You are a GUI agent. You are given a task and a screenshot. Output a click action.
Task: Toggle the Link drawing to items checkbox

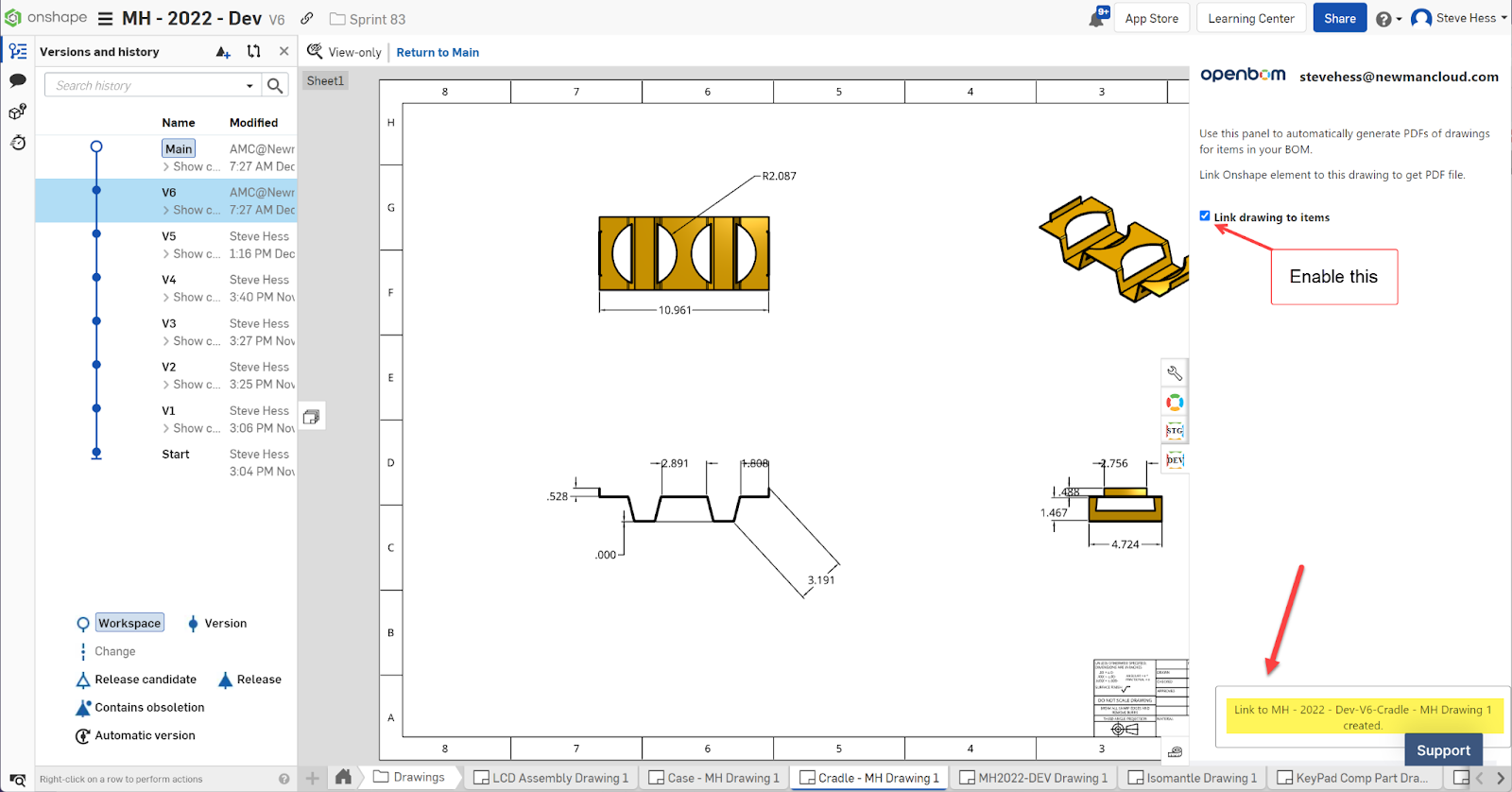coord(1205,215)
